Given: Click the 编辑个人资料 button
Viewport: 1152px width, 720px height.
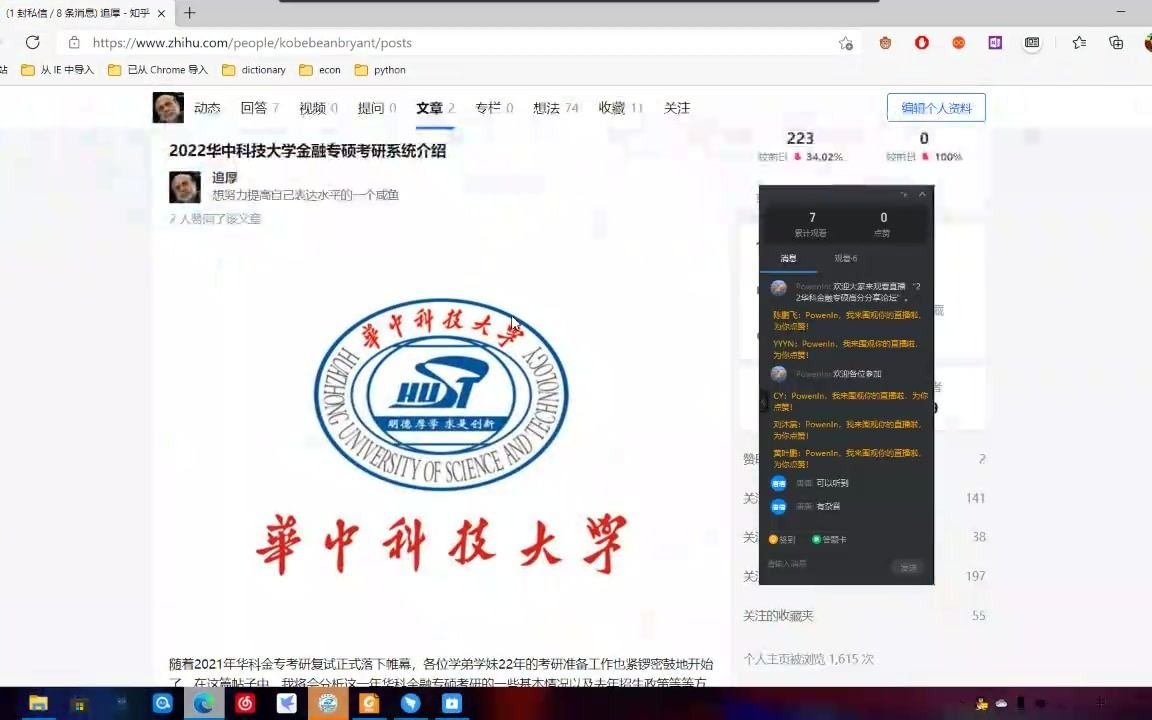Looking at the screenshot, I should [x=936, y=108].
